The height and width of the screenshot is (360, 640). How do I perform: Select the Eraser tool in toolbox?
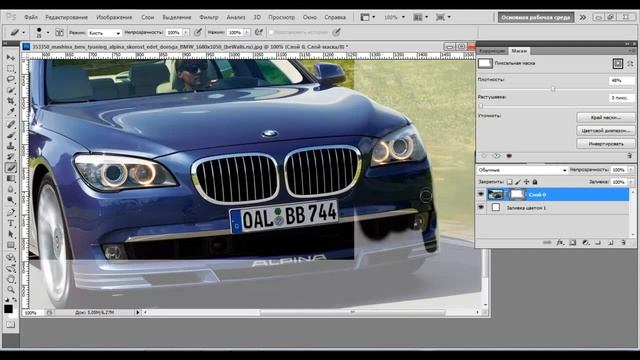point(11,167)
